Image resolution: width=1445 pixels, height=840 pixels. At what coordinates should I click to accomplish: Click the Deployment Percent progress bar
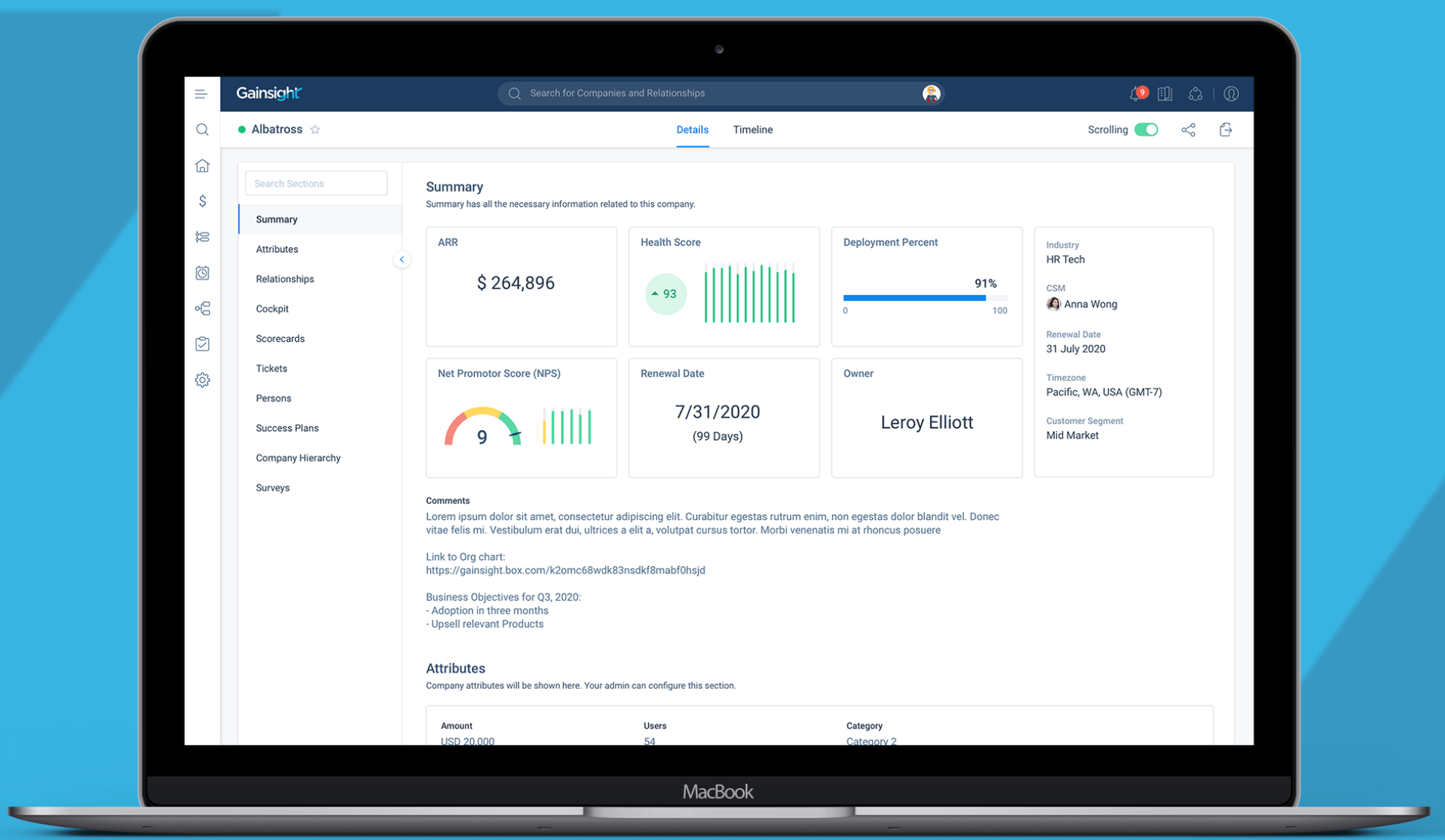pos(924,298)
